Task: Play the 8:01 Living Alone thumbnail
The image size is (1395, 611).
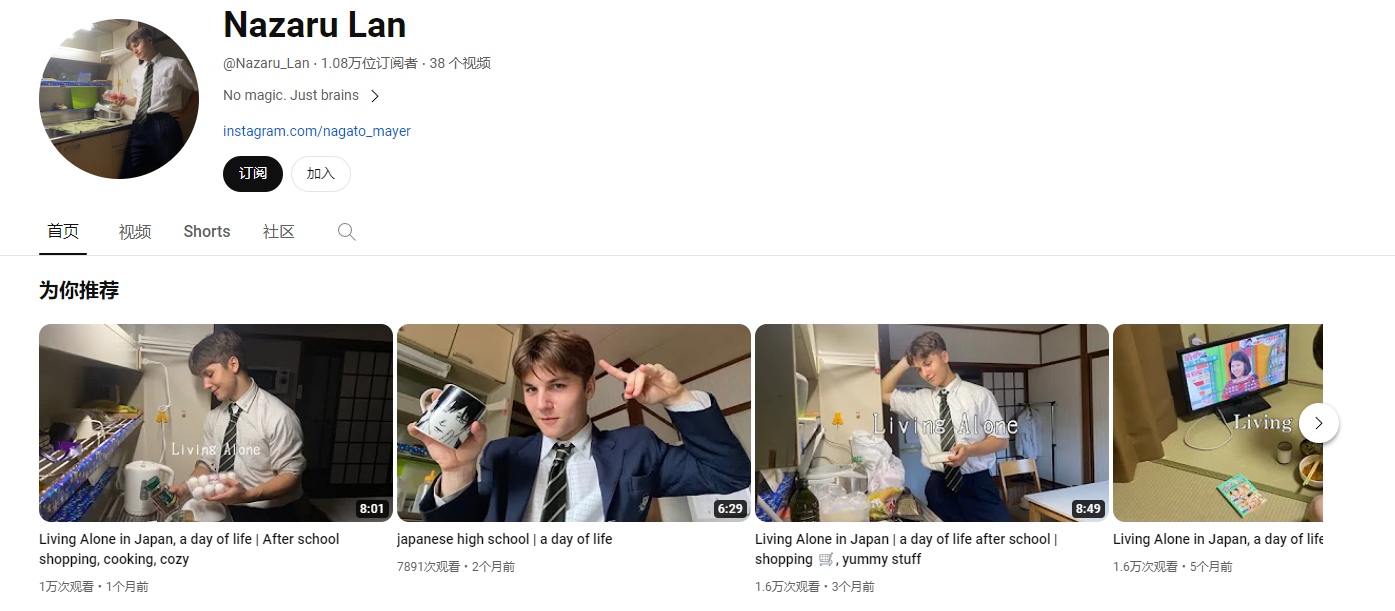Action: coord(216,423)
